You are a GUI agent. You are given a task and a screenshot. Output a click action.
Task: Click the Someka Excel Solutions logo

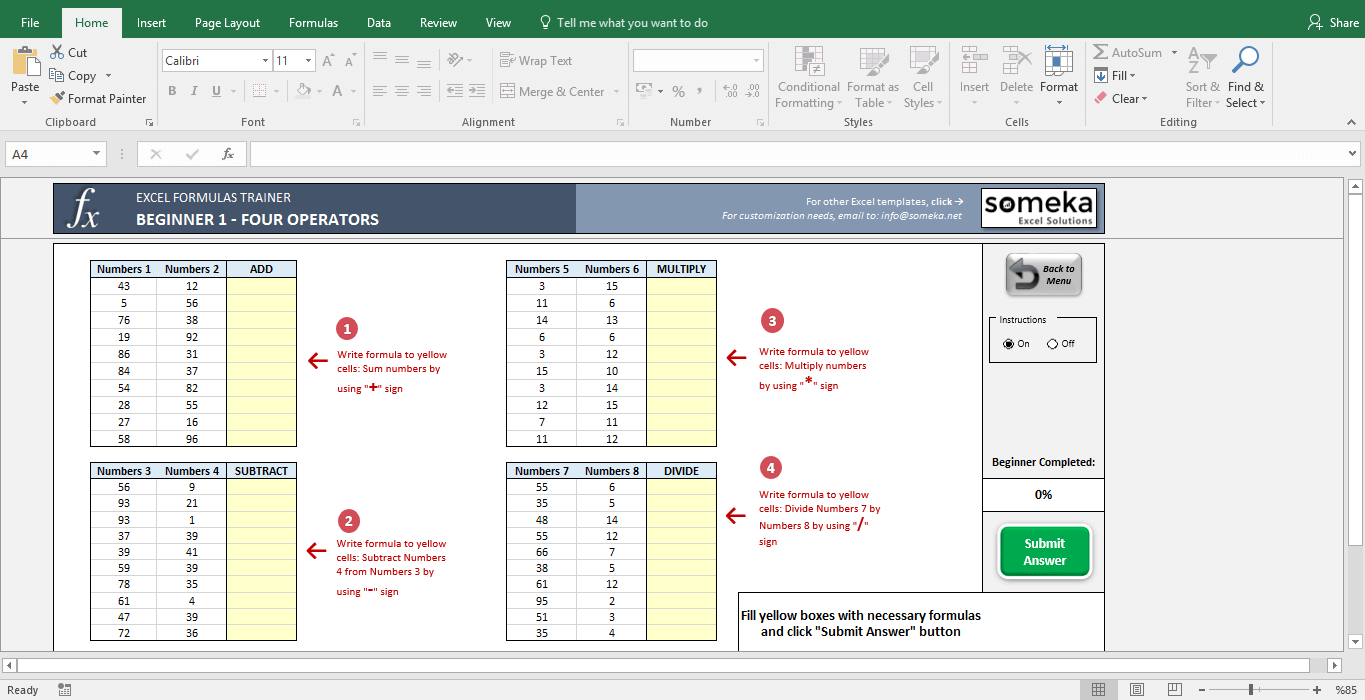(x=1039, y=208)
